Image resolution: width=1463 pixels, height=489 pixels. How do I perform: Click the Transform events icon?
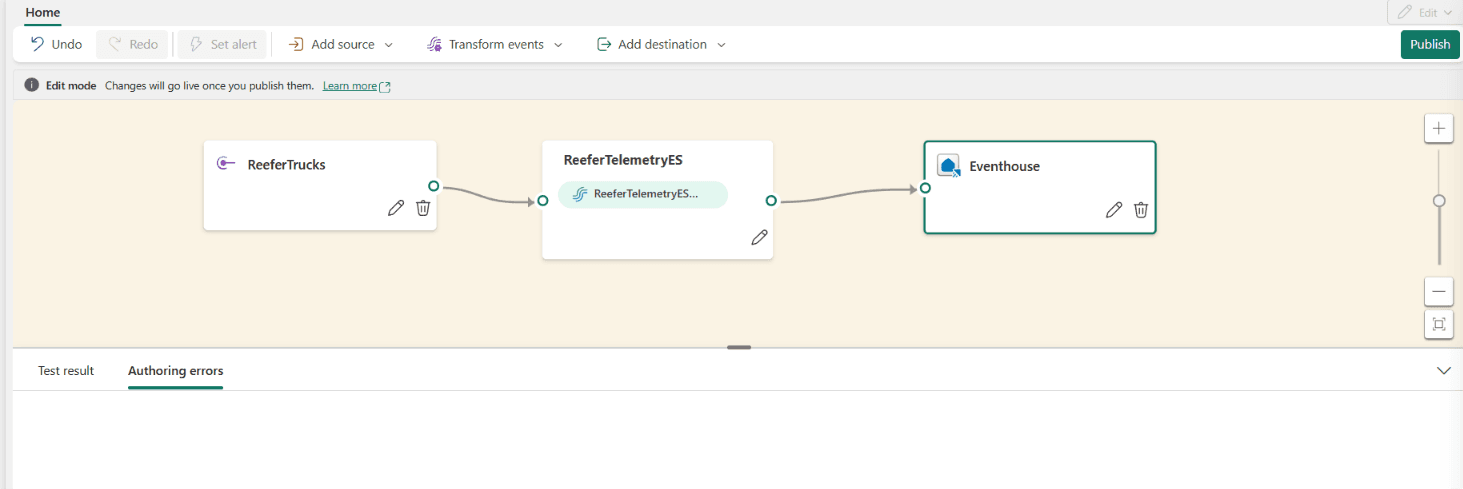tap(434, 44)
